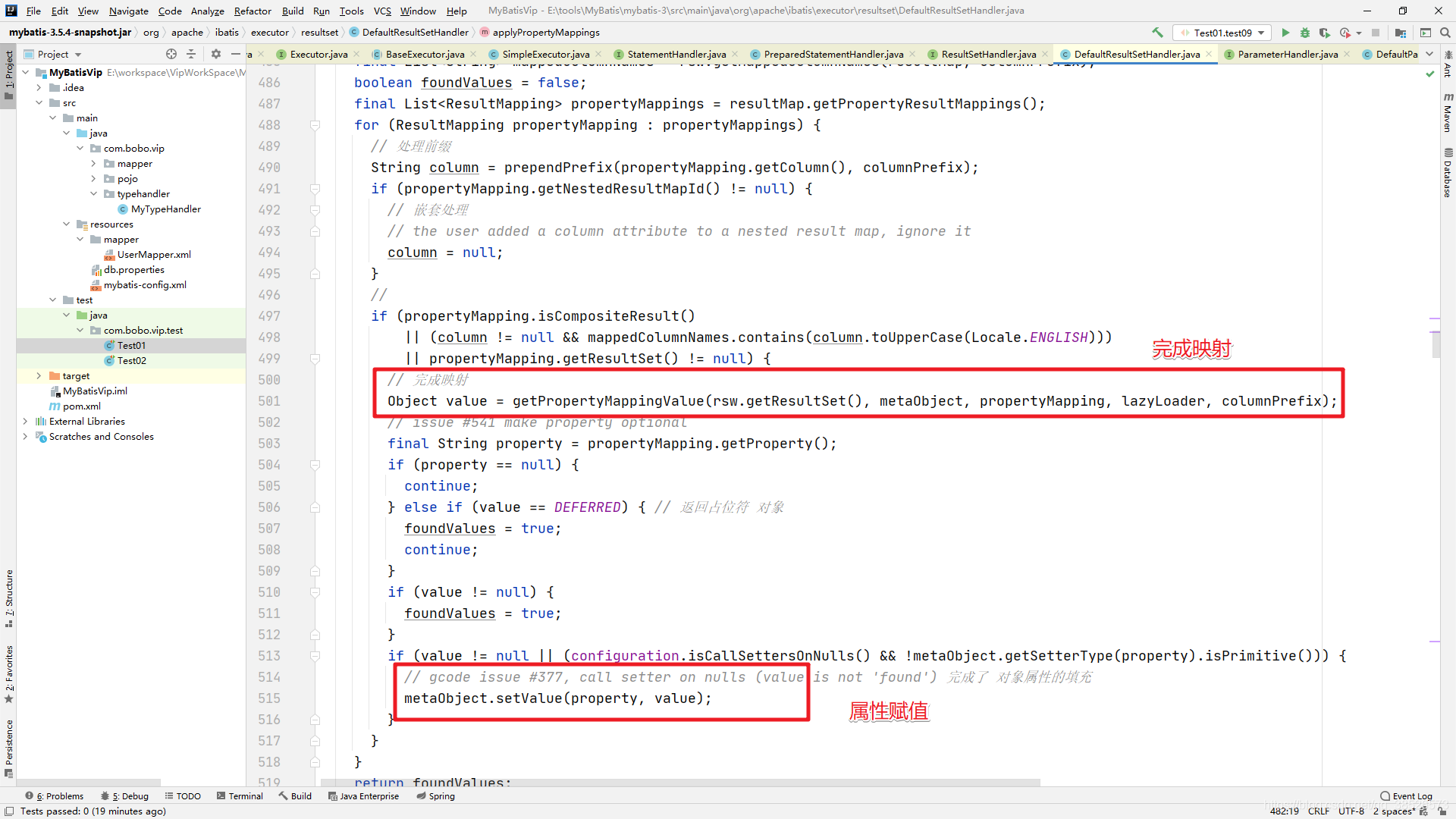This screenshot has height=819, width=1456.
Task: Click the Project panel settings gear
Action: (x=215, y=54)
